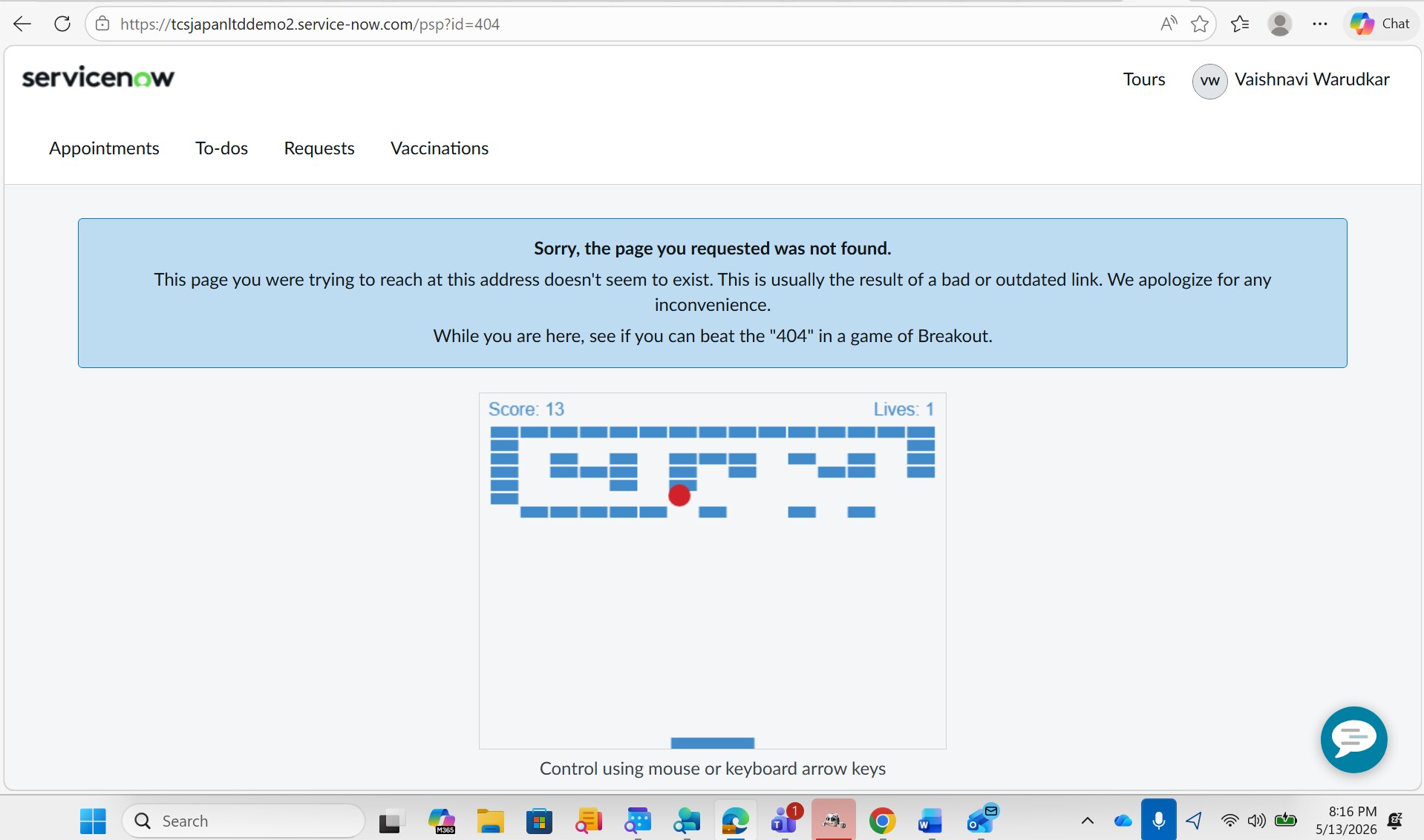
Task: Open the Appointments menu item
Action: (104, 148)
